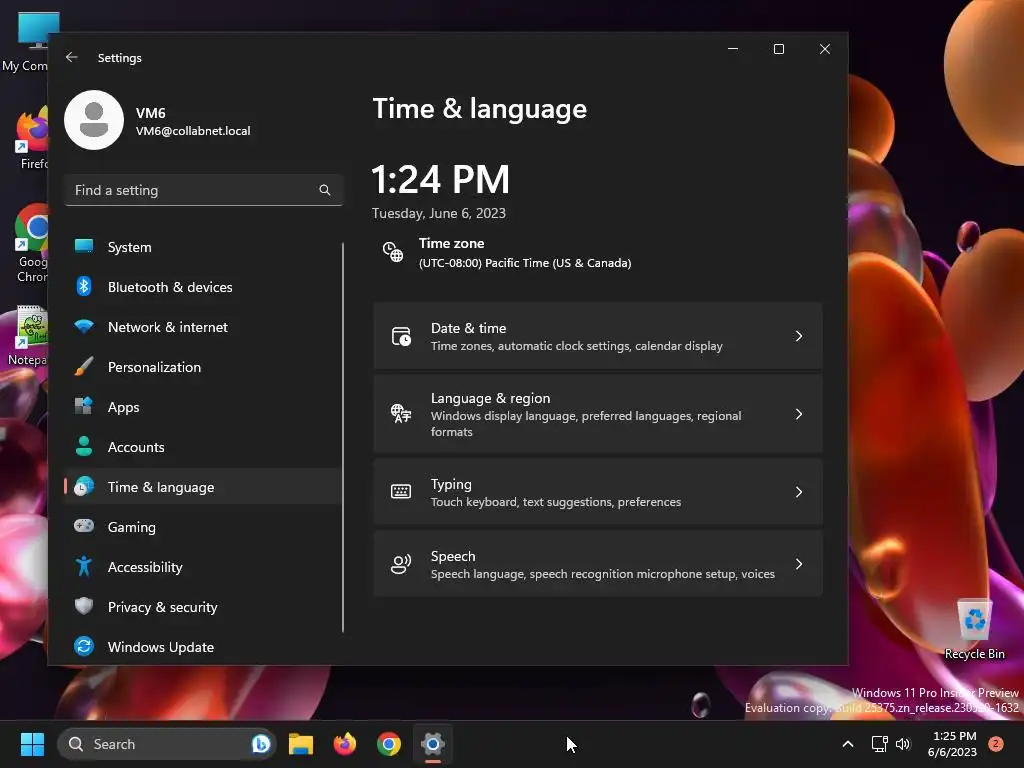
Task: Open the notification badge in the taskbar
Action: 996,744
